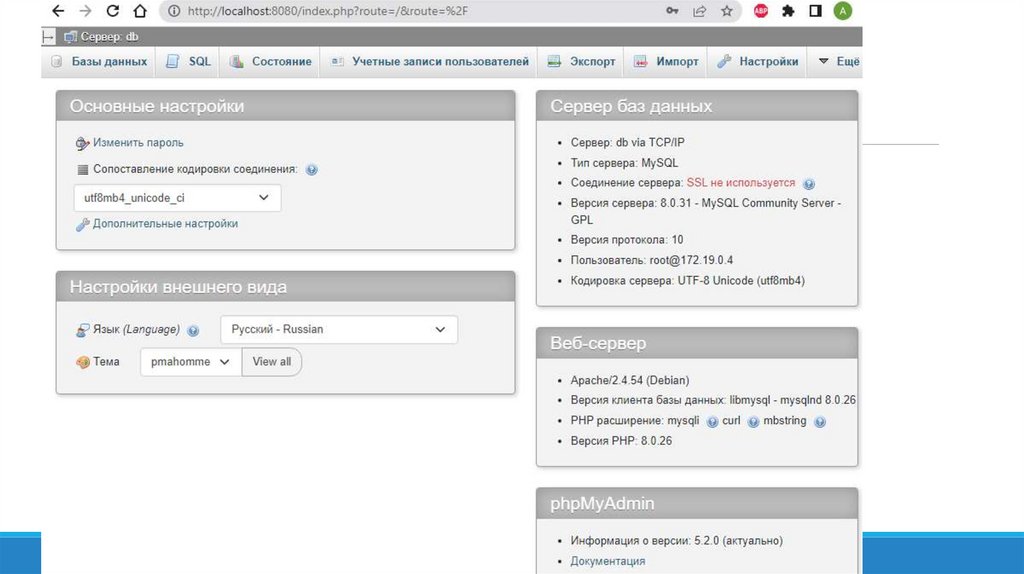This screenshot has width=1024, height=574.
Task: Collapse navigation panel toggle icon
Action: tap(48, 37)
